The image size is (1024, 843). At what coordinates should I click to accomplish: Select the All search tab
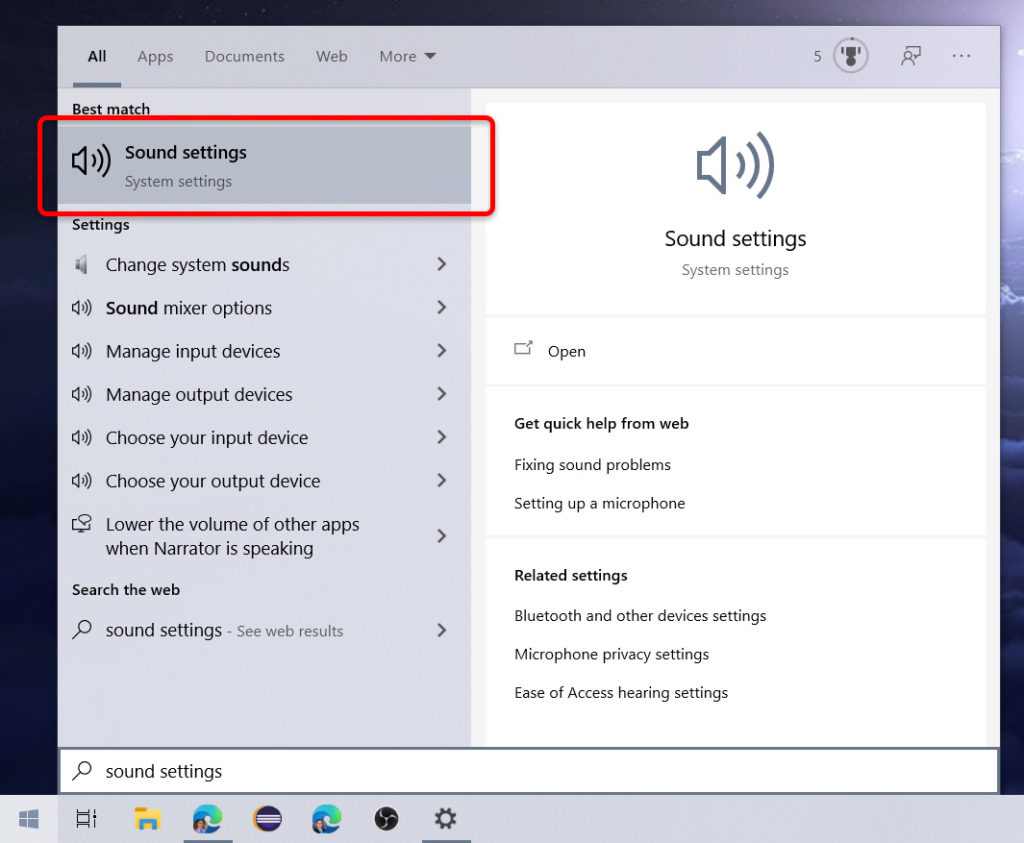(x=97, y=56)
